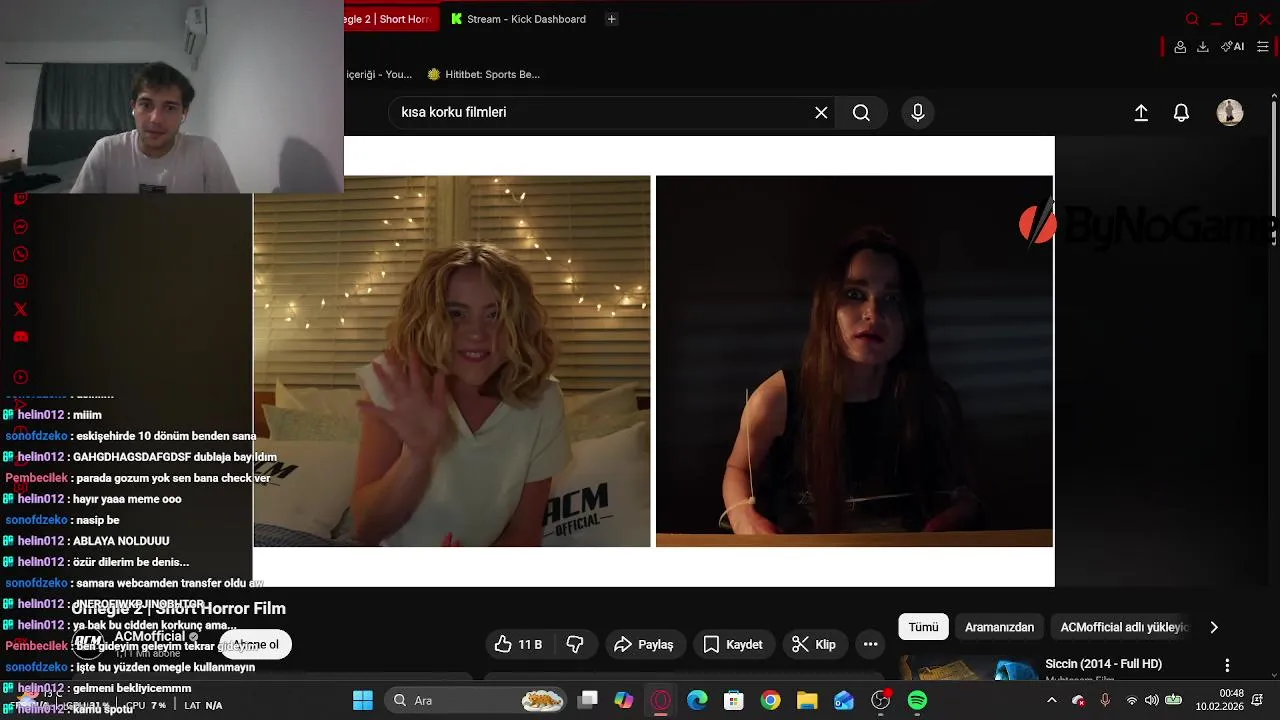Image resolution: width=1280 pixels, height=720 pixels.
Task: Open browser downloads icon
Action: [1203, 47]
